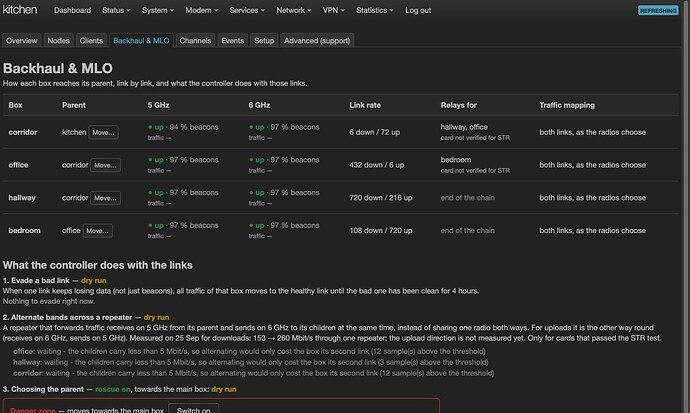The width and height of the screenshot is (690, 413).
Task: Open the Modem dropdown
Action: tap(202, 10)
